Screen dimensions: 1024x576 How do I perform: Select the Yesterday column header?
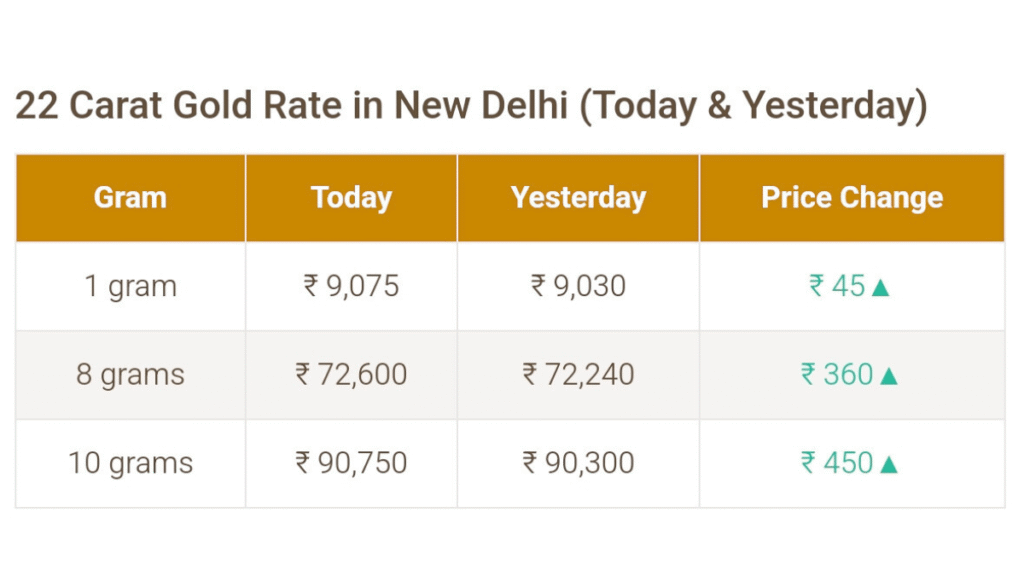click(578, 198)
